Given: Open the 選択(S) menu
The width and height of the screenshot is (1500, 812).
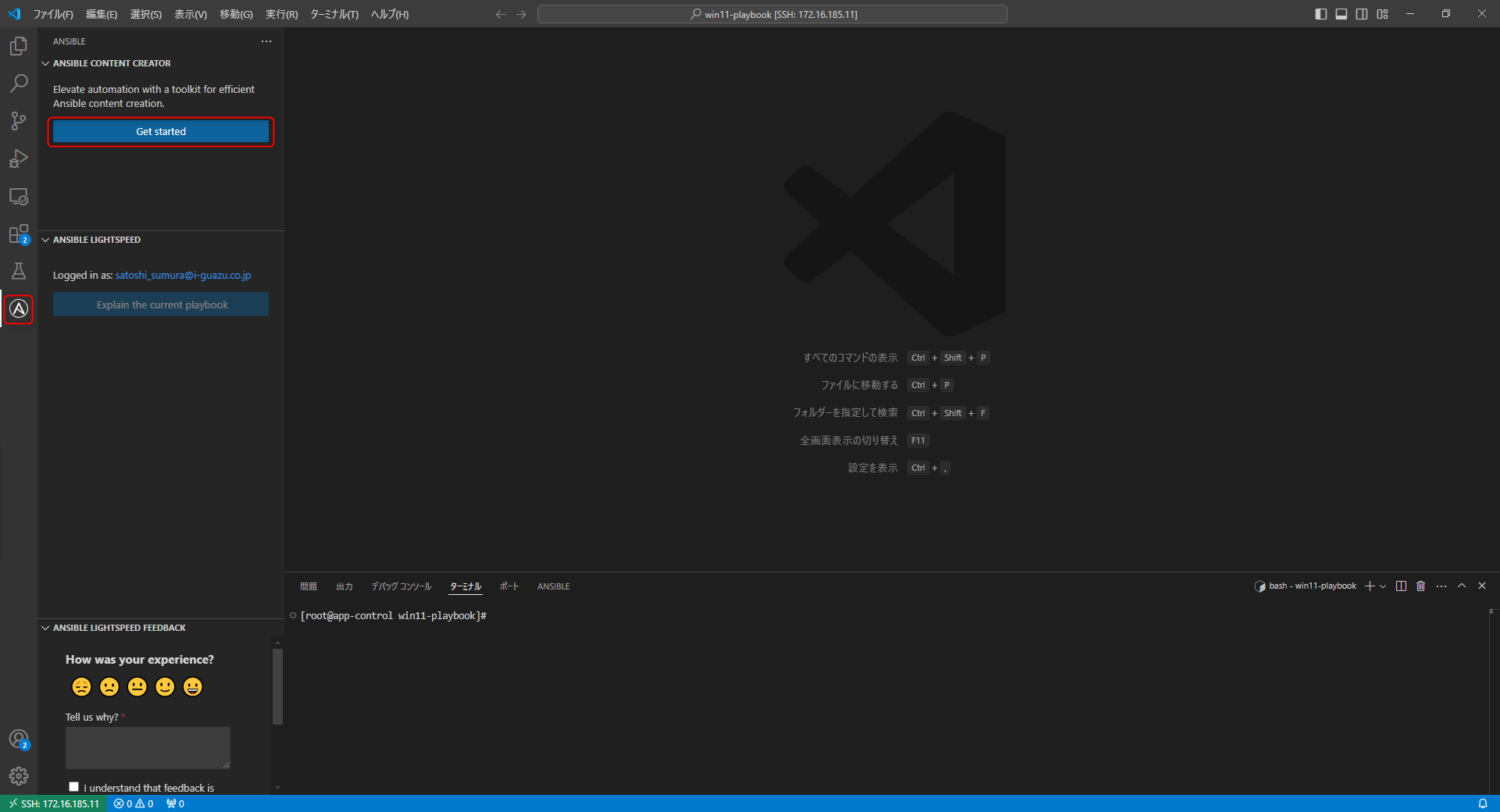Looking at the screenshot, I should click(146, 14).
